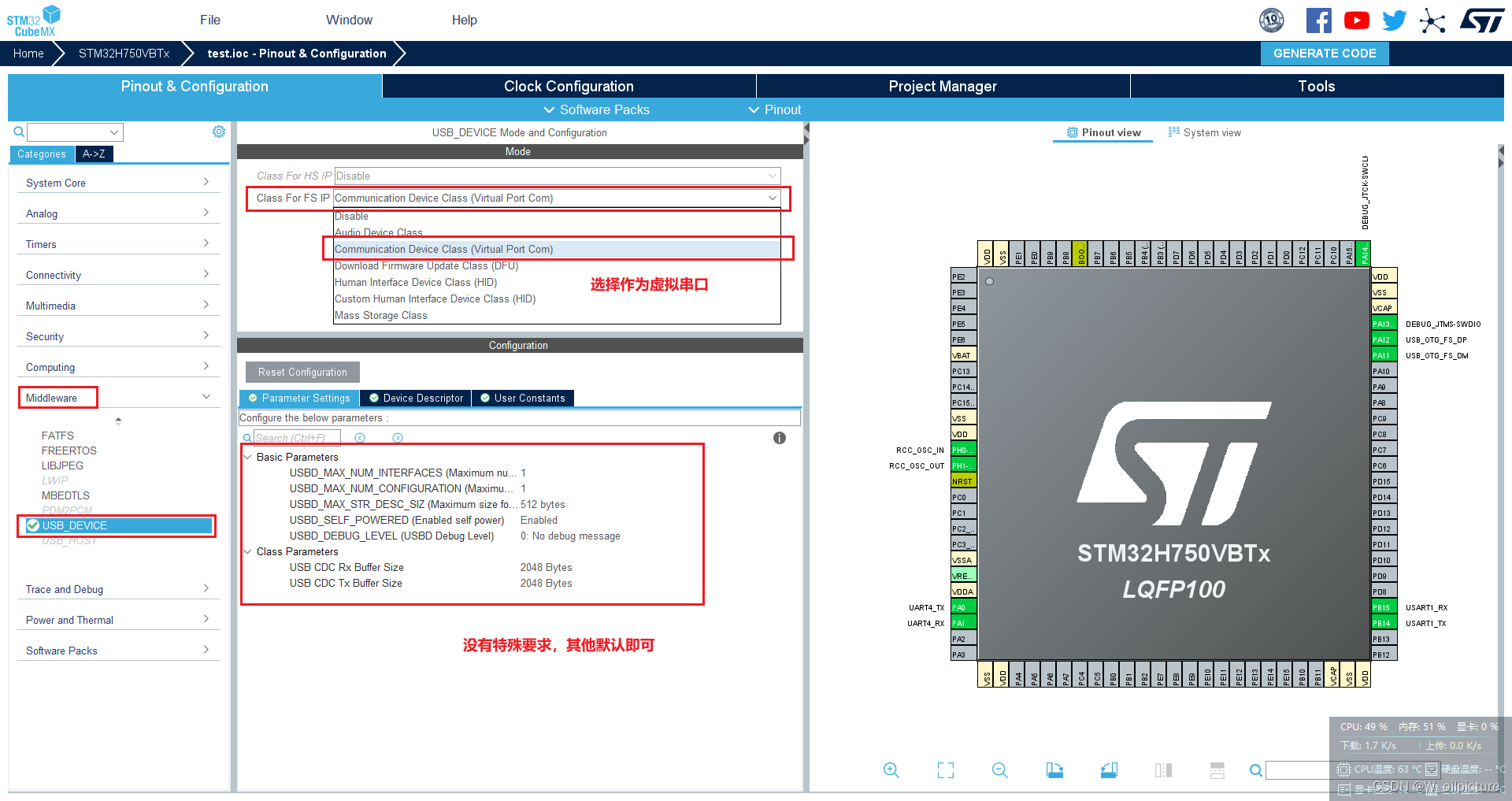Expand the Timers category
1512x801 pixels.
118,244
